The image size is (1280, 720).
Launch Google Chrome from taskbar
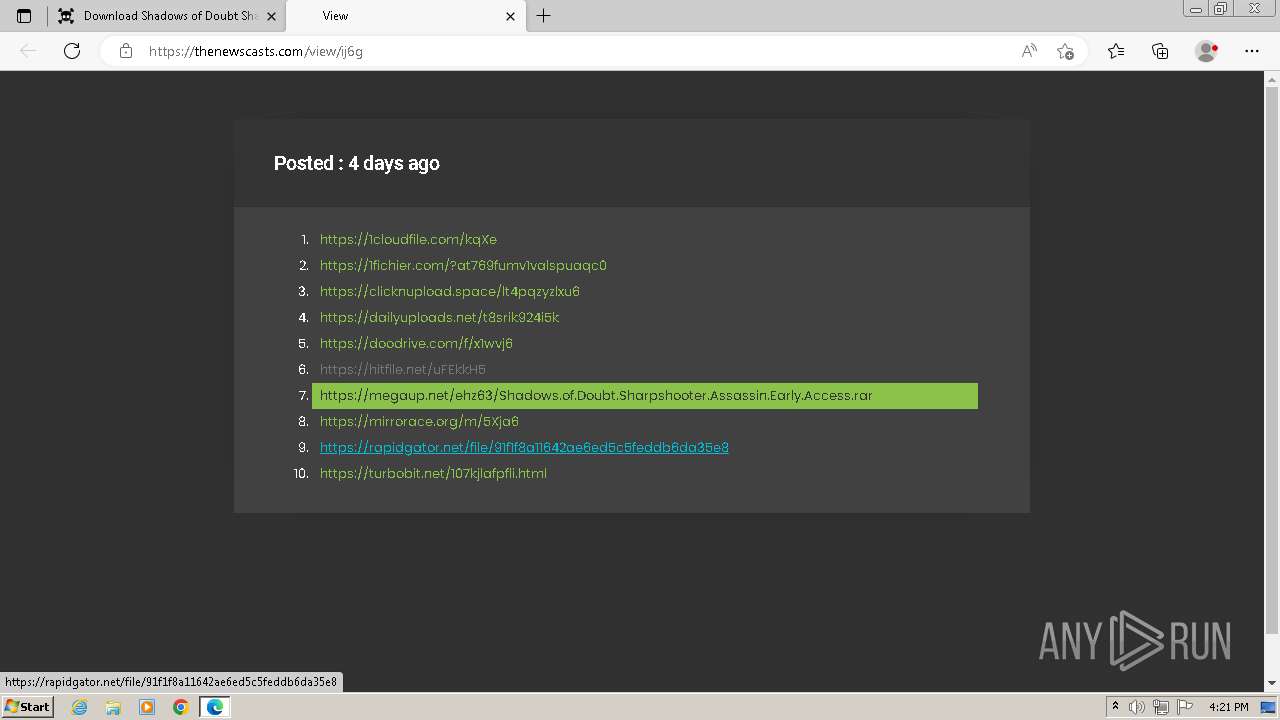pos(181,707)
